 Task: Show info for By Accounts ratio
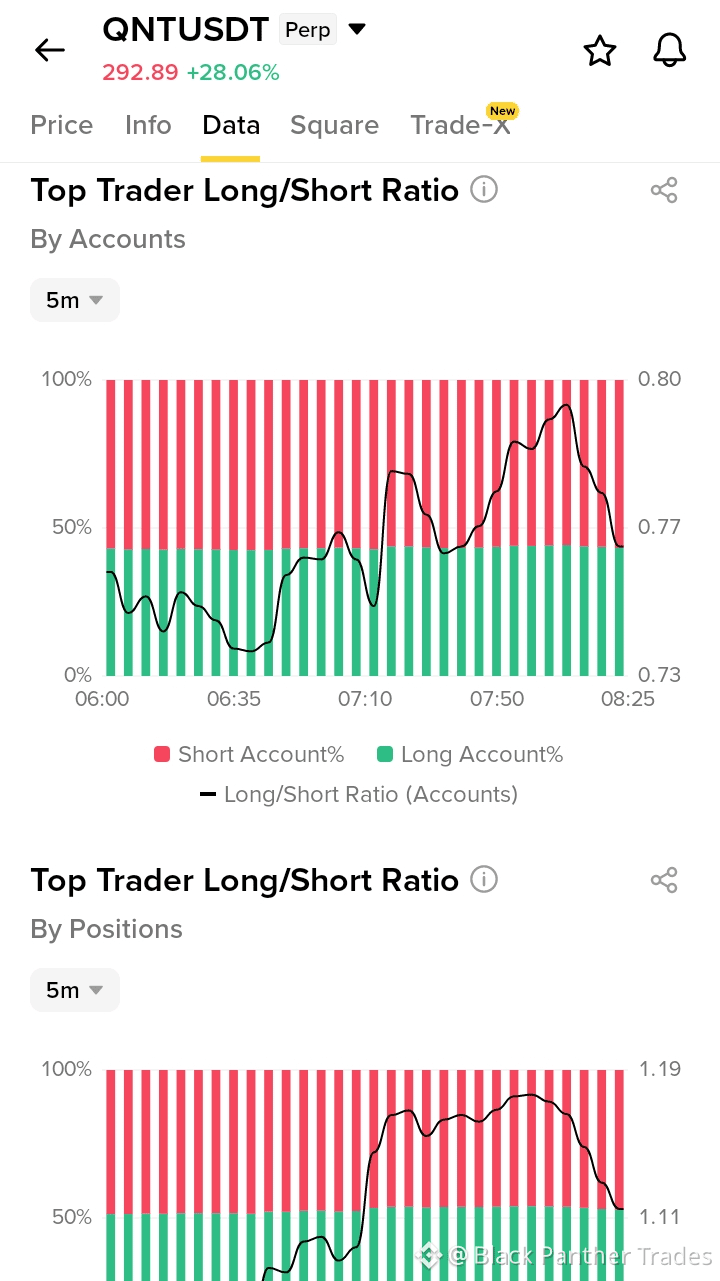[484, 189]
